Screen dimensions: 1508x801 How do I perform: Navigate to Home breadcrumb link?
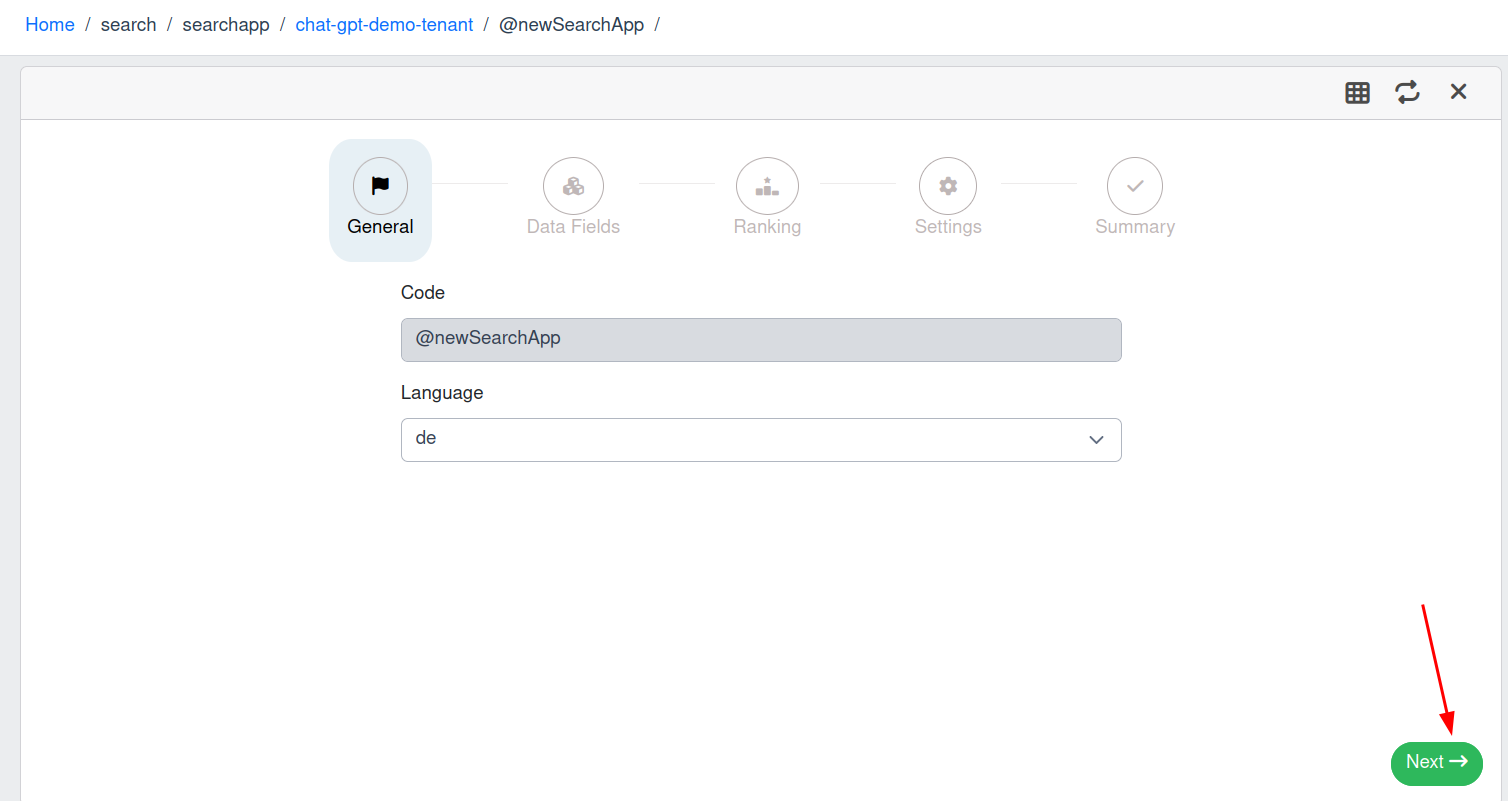(x=50, y=25)
